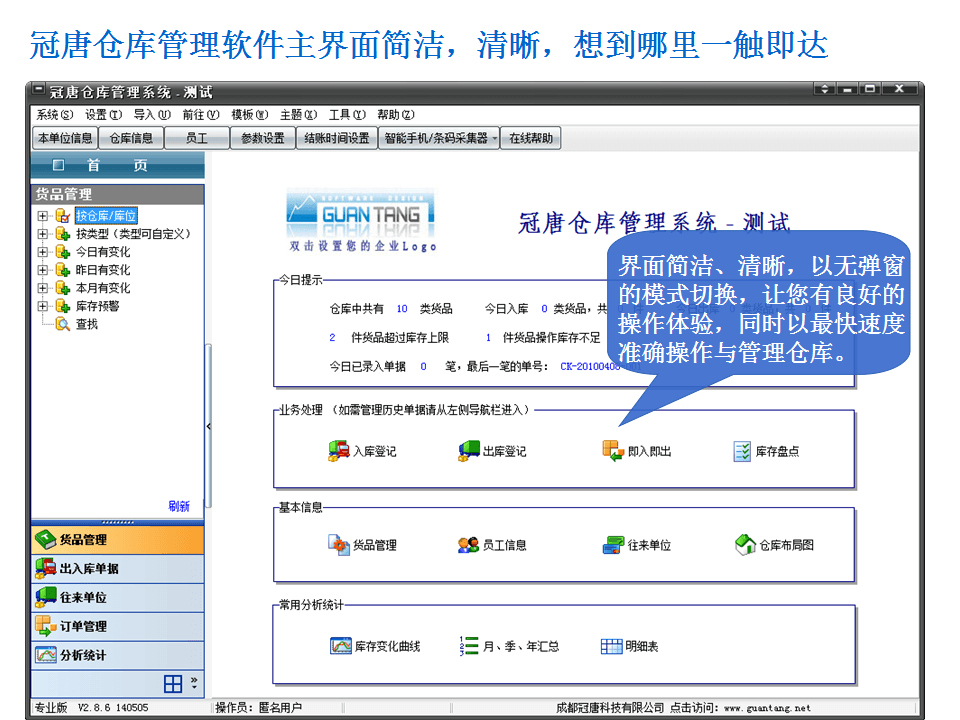This screenshot has height=720, width=960.
Task: Click the 本单位信息 toolbar button
Action: (65, 138)
